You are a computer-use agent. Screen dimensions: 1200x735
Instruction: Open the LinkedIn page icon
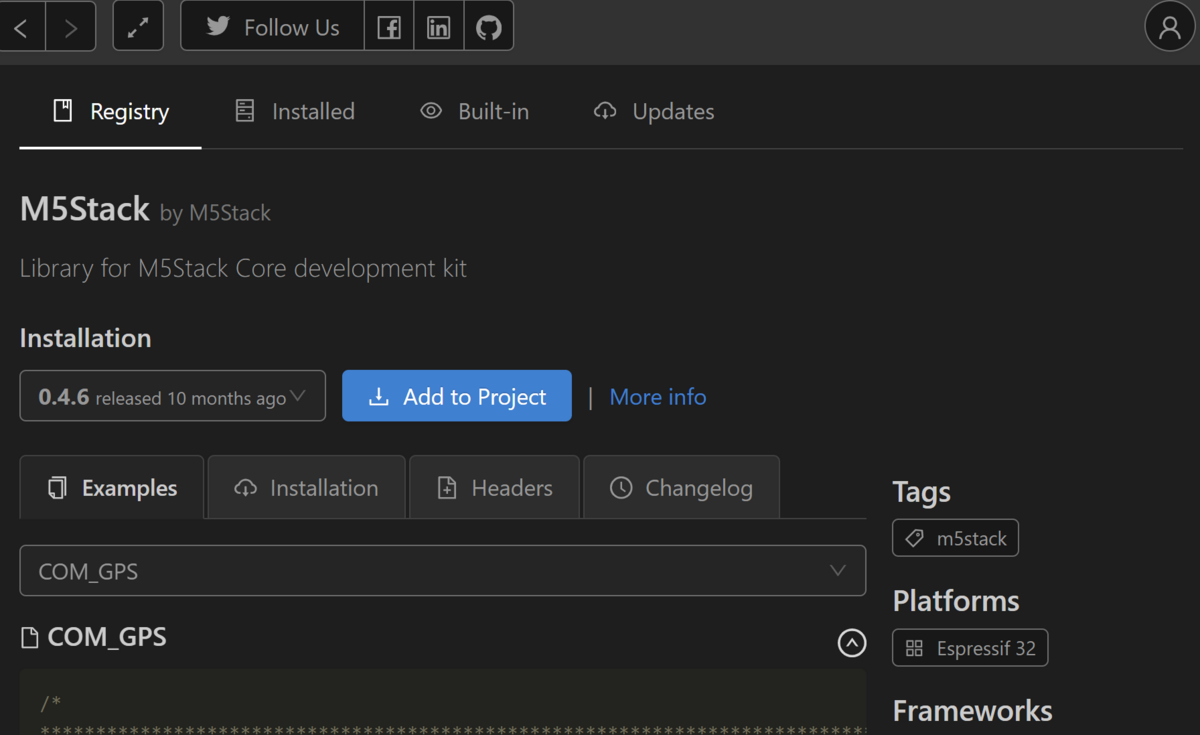pyautogui.click(x=438, y=26)
